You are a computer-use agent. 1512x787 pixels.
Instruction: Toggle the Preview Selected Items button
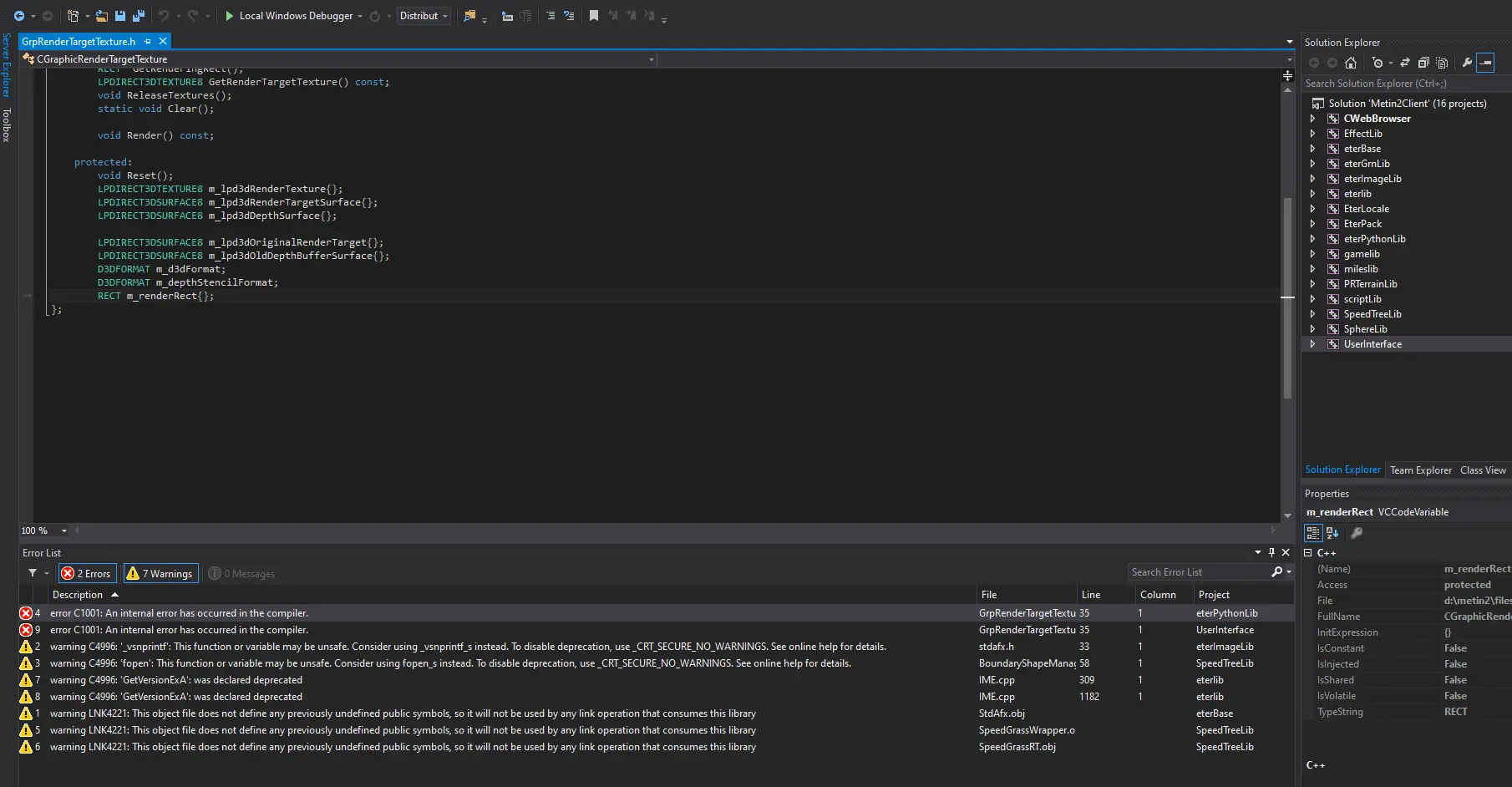pyautogui.click(x=1485, y=63)
